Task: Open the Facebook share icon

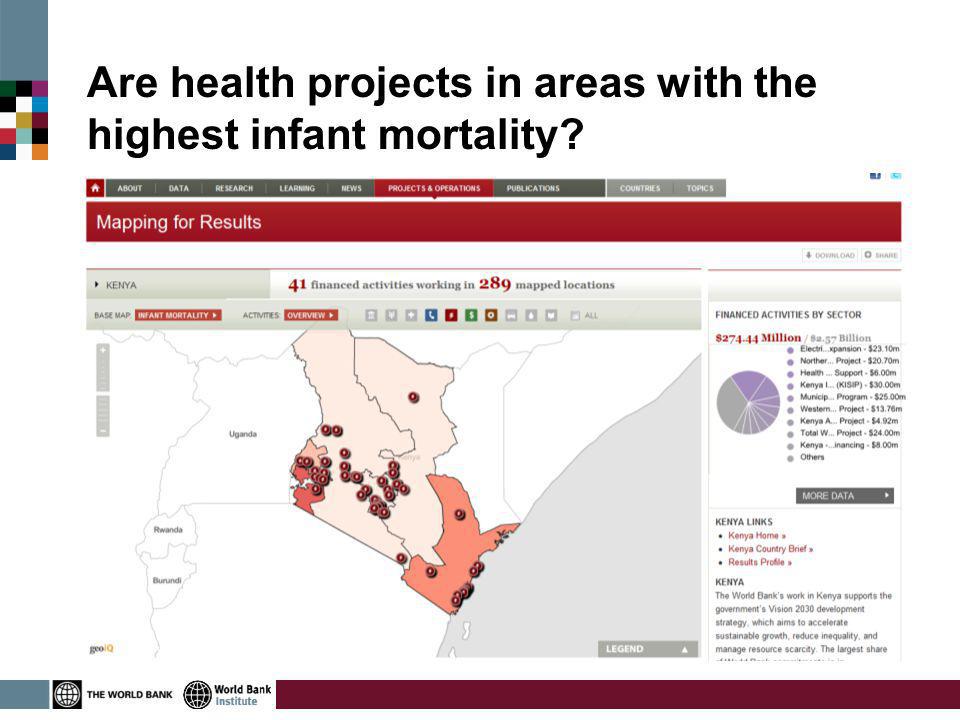Action: pos(876,176)
